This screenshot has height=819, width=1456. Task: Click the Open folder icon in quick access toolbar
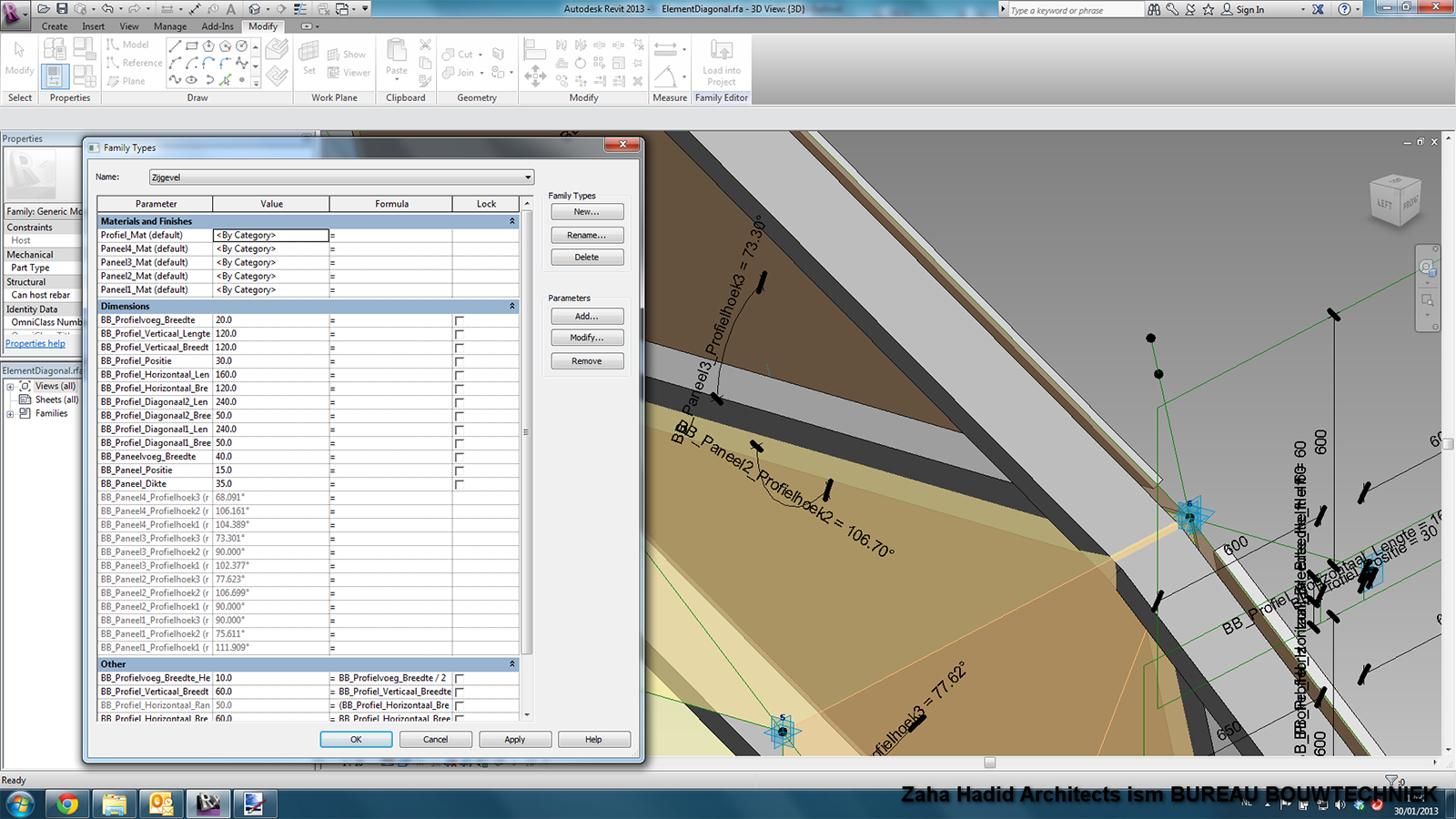click(x=43, y=9)
